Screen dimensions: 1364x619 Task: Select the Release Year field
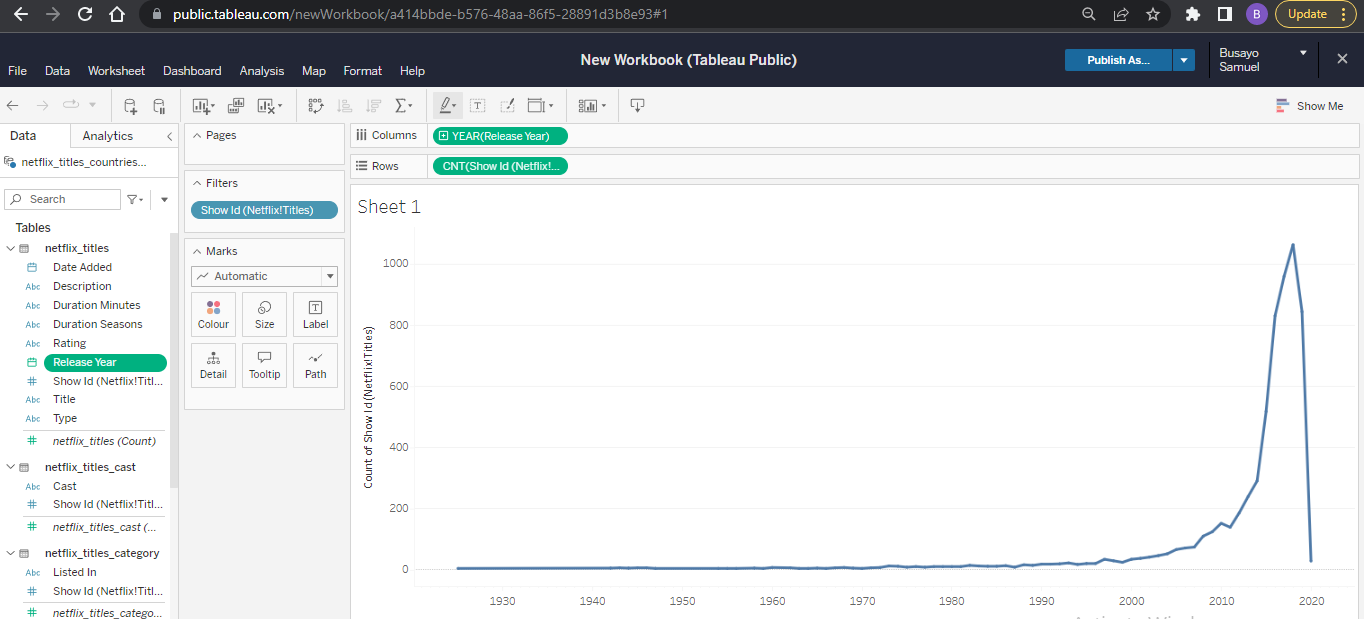(105, 362)
